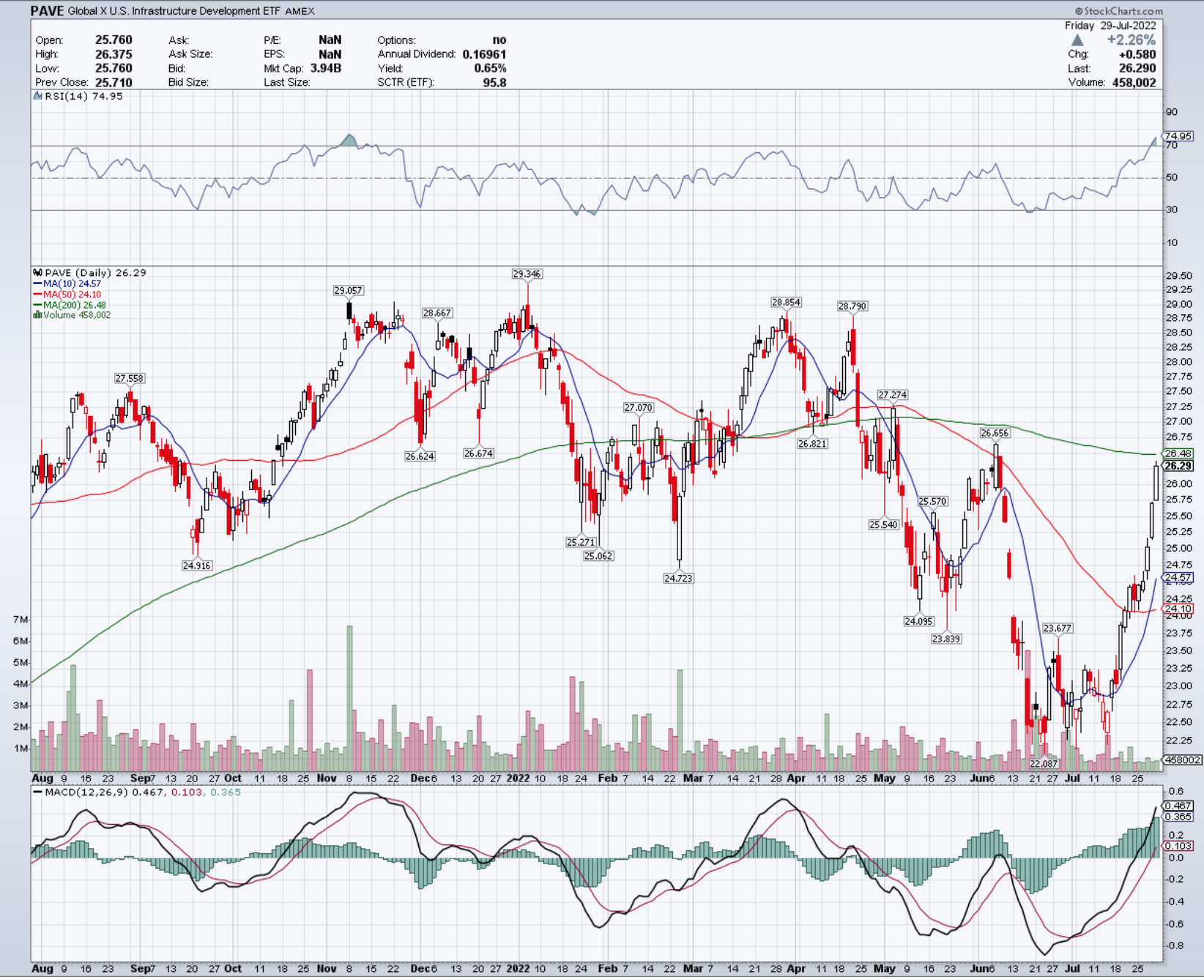This screenshot has height=980, width=1204.
Task: Click the 29.346 peak price label
Action: point(527,274)
